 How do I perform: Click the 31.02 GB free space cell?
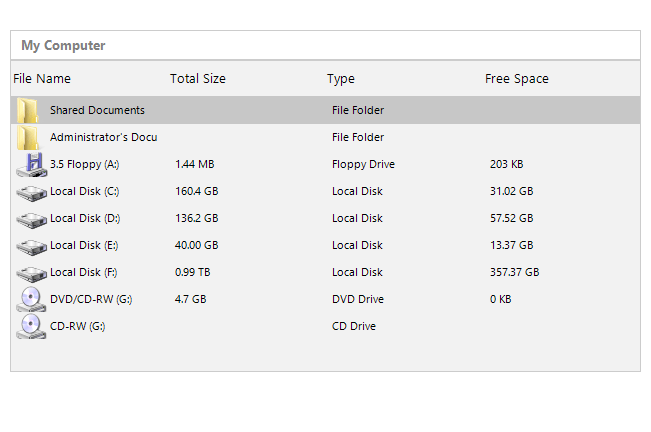tap(512, 191)
